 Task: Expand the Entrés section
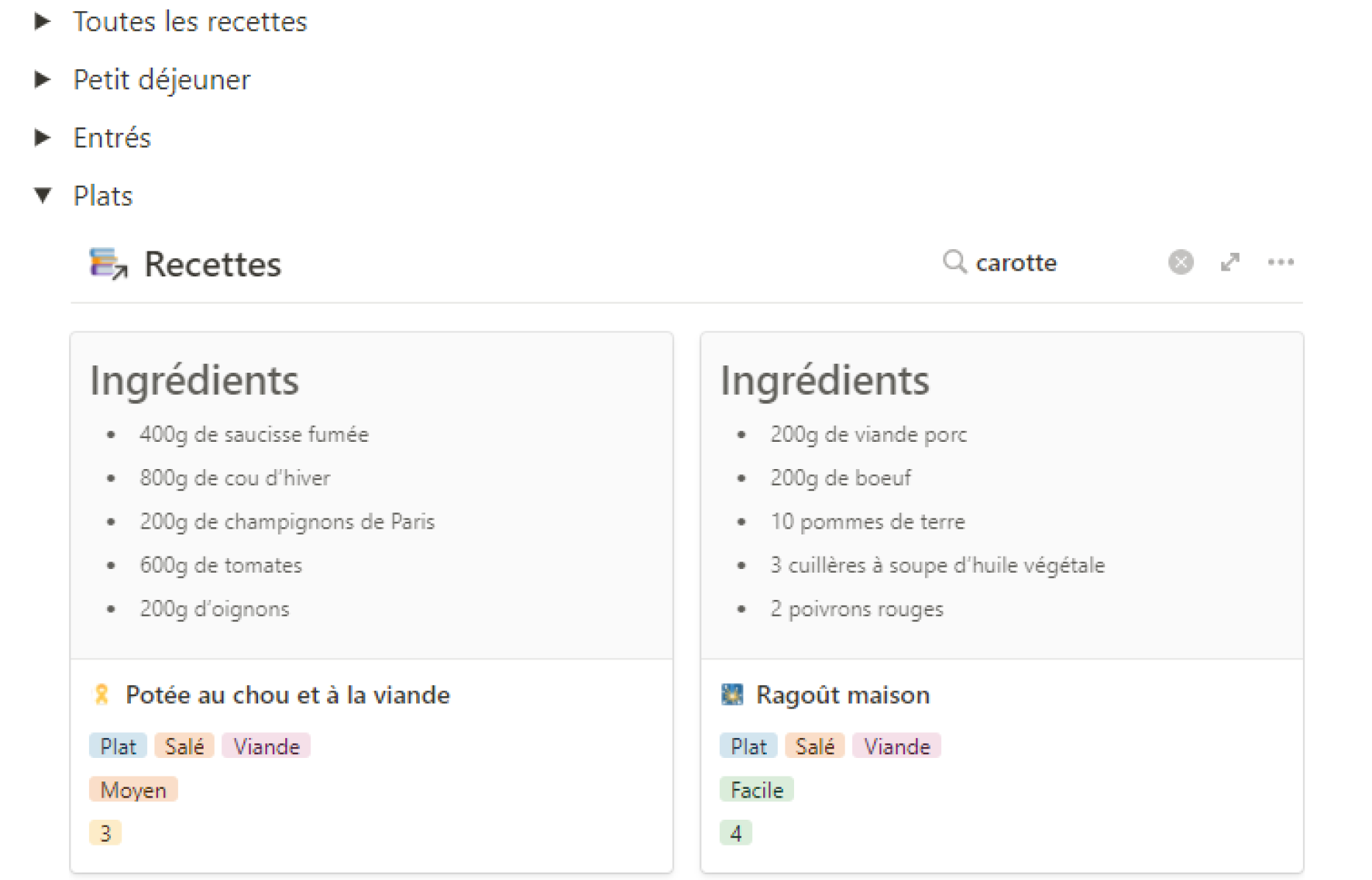coord(42,137)
